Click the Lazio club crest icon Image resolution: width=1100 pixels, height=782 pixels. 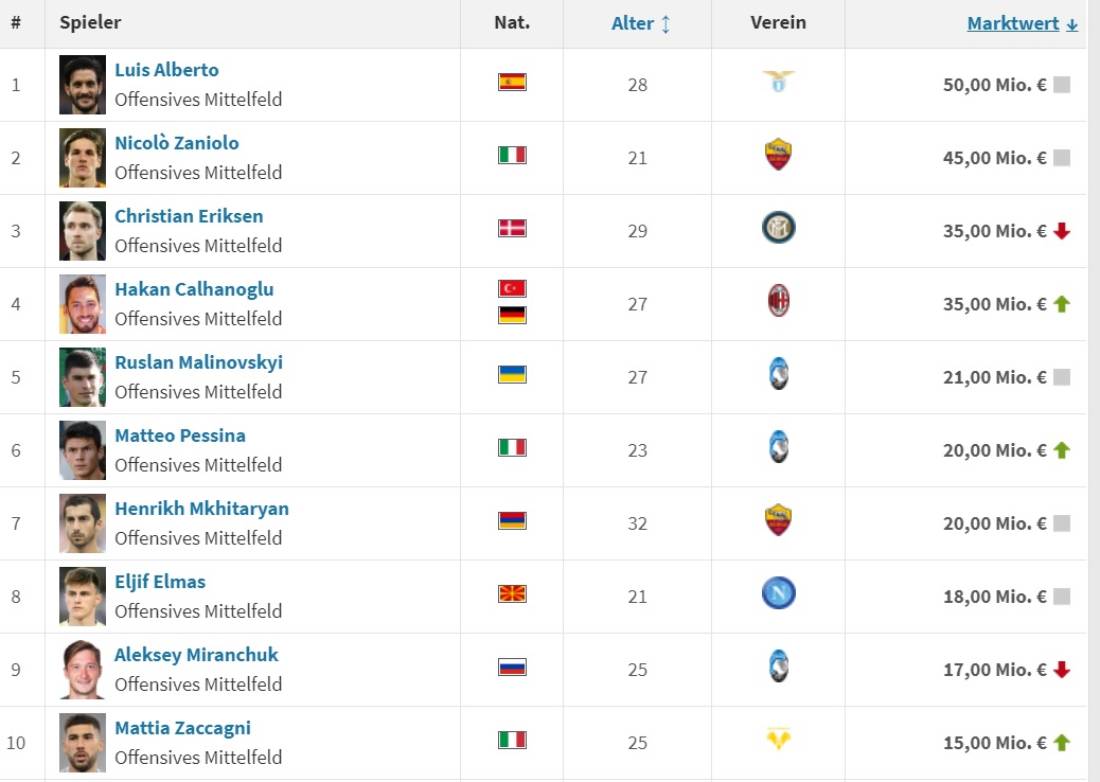(x=778, y=83)
